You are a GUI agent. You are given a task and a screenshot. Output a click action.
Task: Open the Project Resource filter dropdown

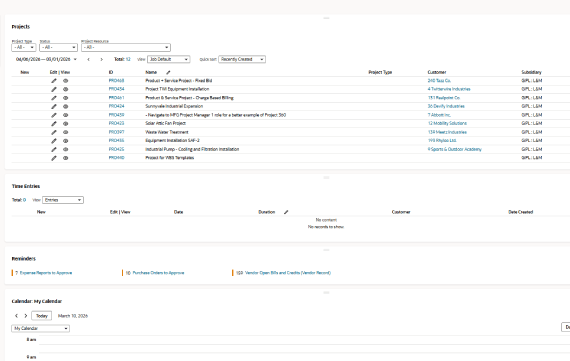click(126, 47)
